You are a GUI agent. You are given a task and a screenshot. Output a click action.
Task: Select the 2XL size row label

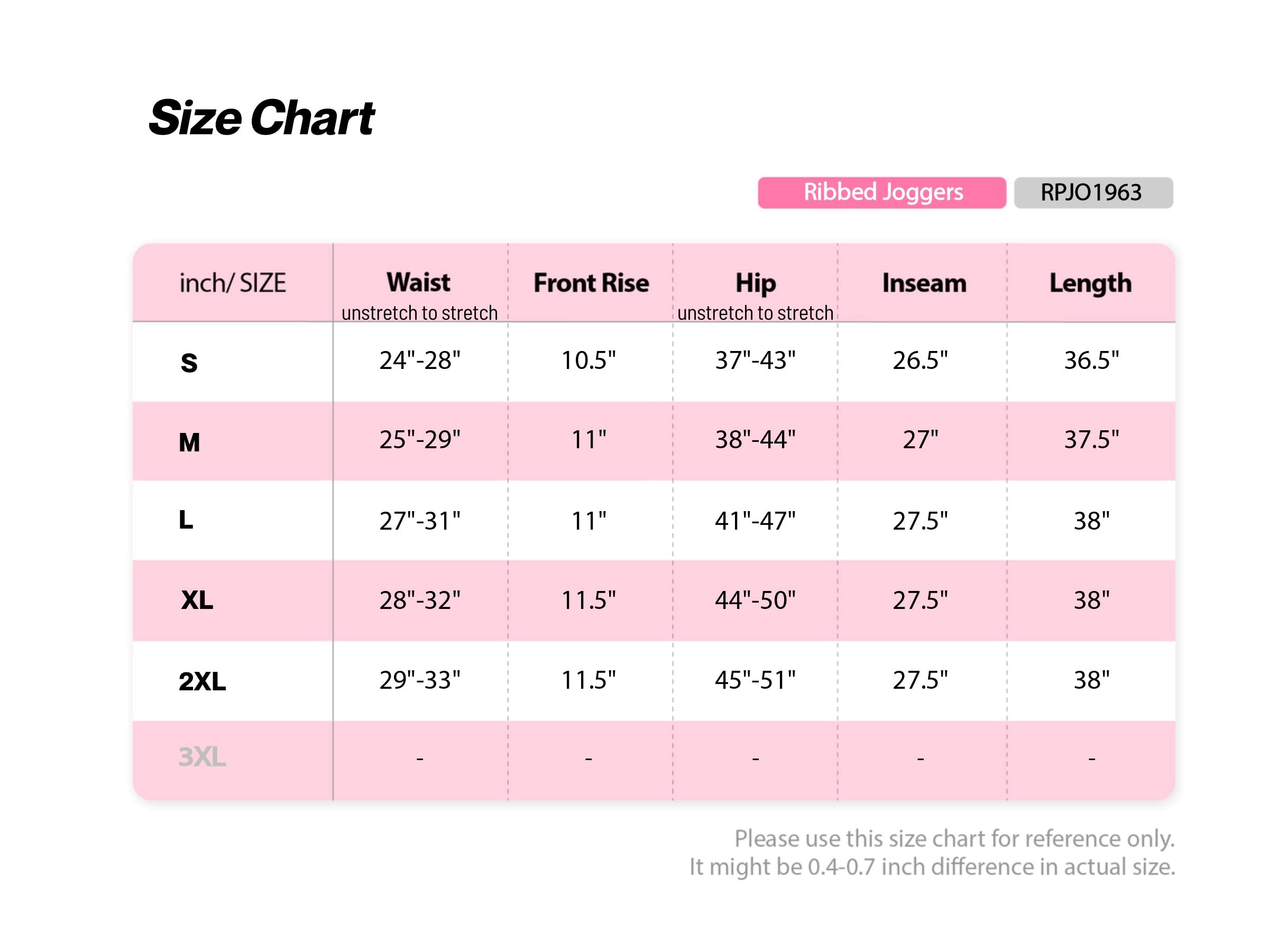tap(202, 681)
